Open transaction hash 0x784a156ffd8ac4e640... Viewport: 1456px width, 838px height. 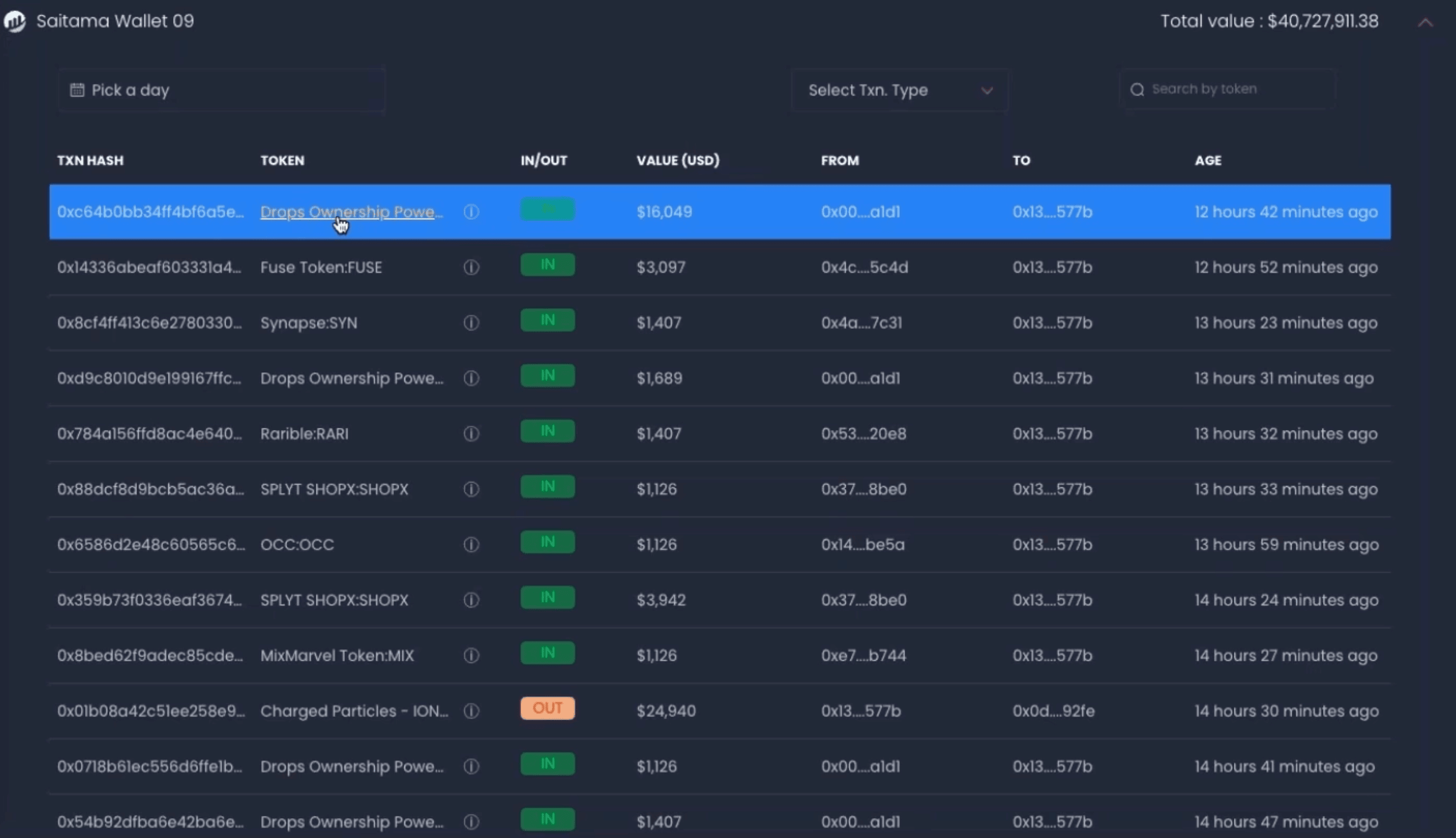click(x=149, y=434)
